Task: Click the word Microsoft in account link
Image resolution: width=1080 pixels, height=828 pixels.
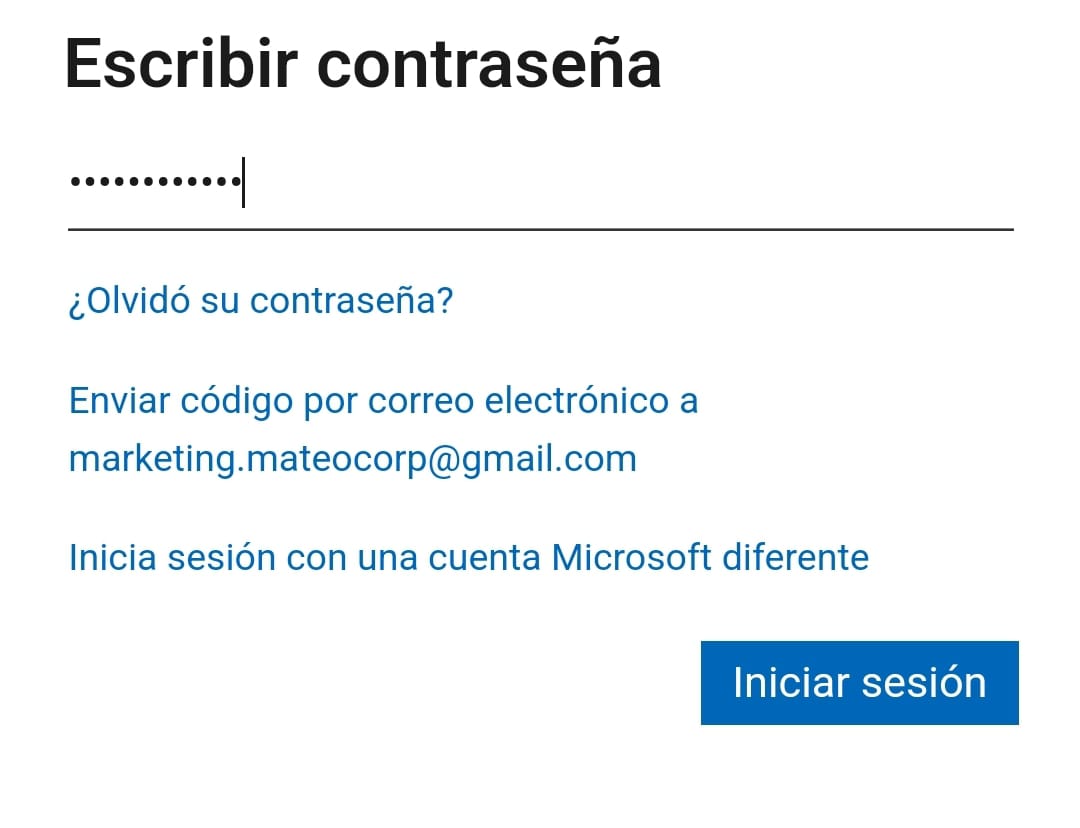Action: [632, 557]
